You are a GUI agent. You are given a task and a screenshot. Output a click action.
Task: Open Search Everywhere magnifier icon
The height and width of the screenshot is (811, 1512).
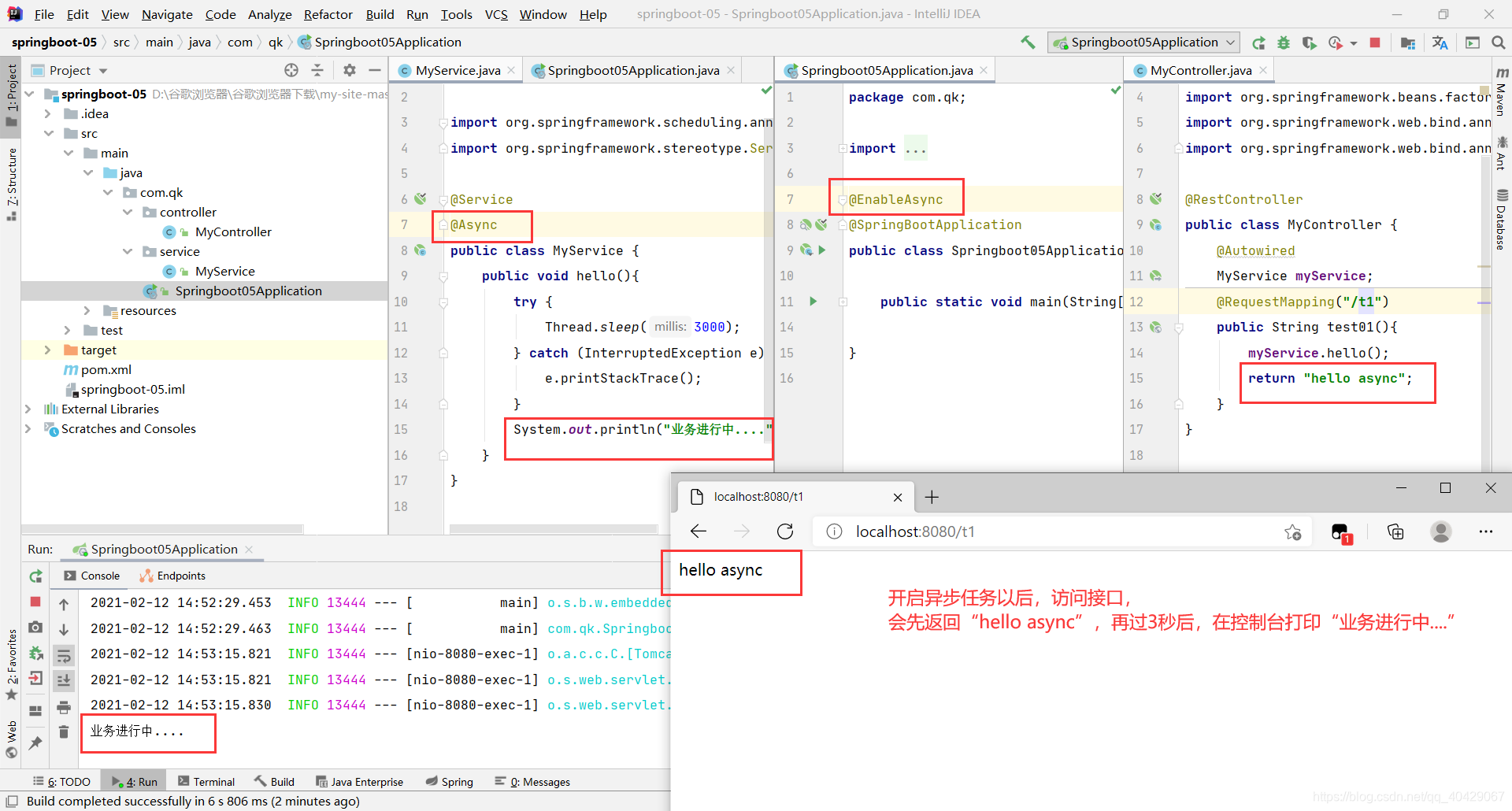[1499, 43]
